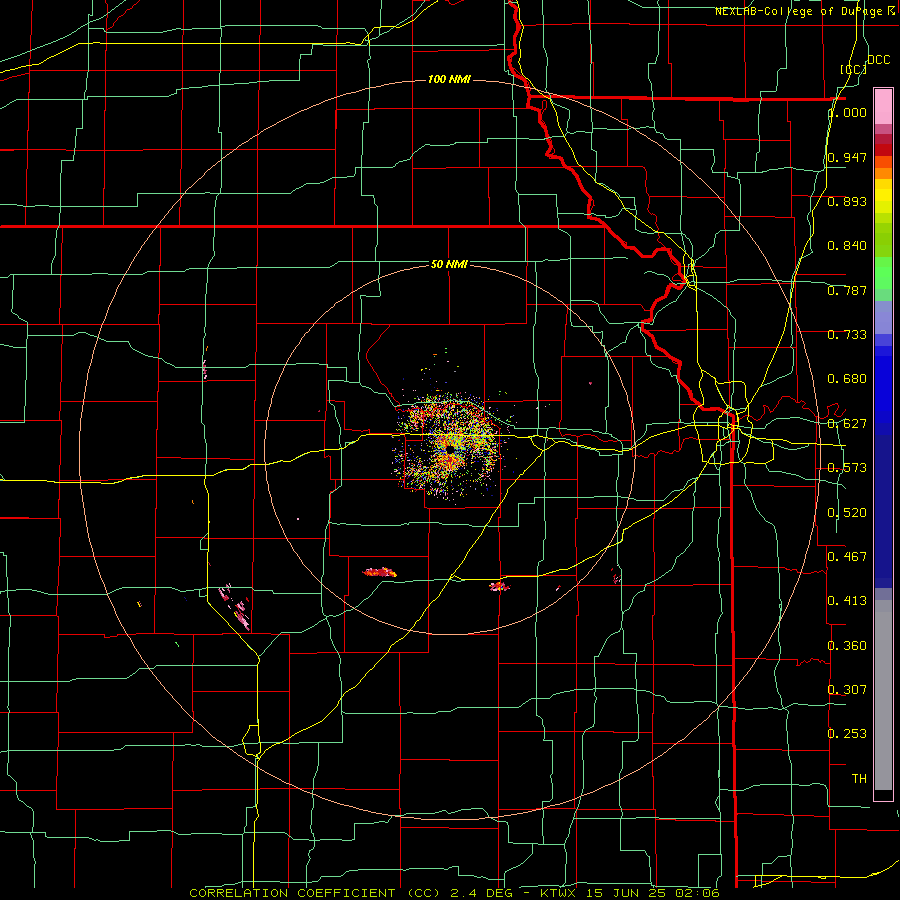Screen dimensions: 900x900
Task: Click the TH threshold label on legend
Action: click(859, 778)
